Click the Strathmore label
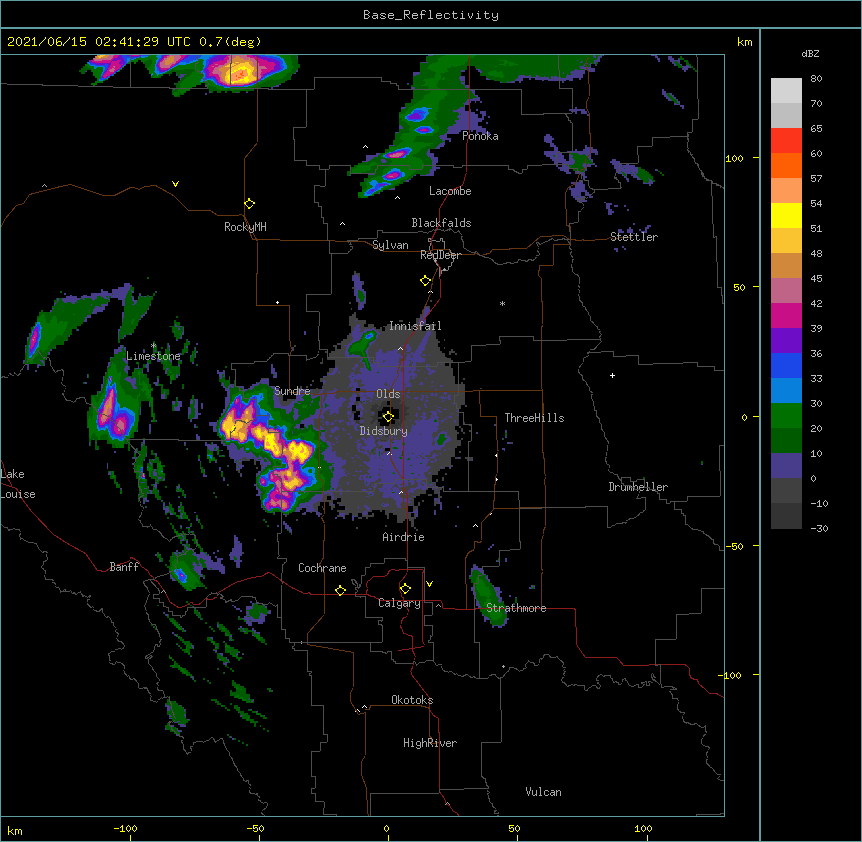862x842 pixels. coord(516,608)
